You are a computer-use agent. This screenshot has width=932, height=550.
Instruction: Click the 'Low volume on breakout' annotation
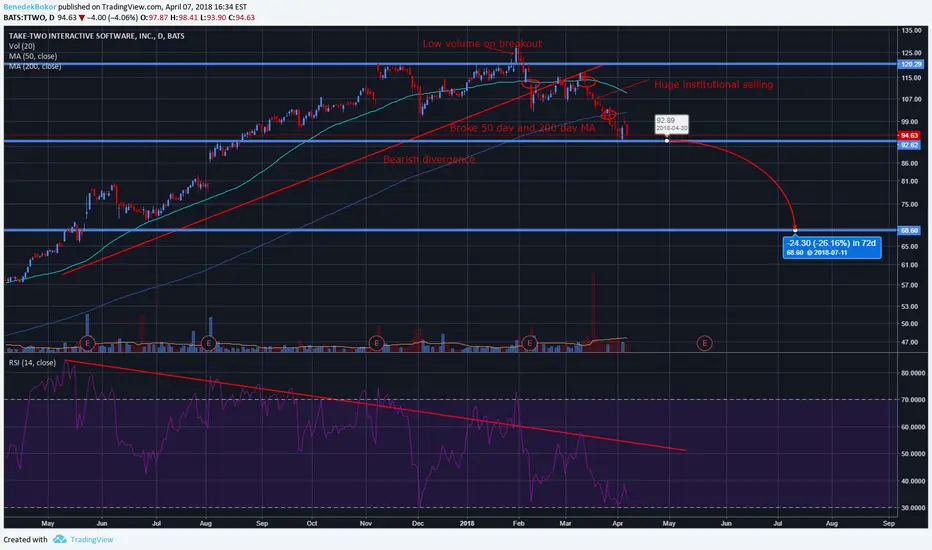point(482,43)
